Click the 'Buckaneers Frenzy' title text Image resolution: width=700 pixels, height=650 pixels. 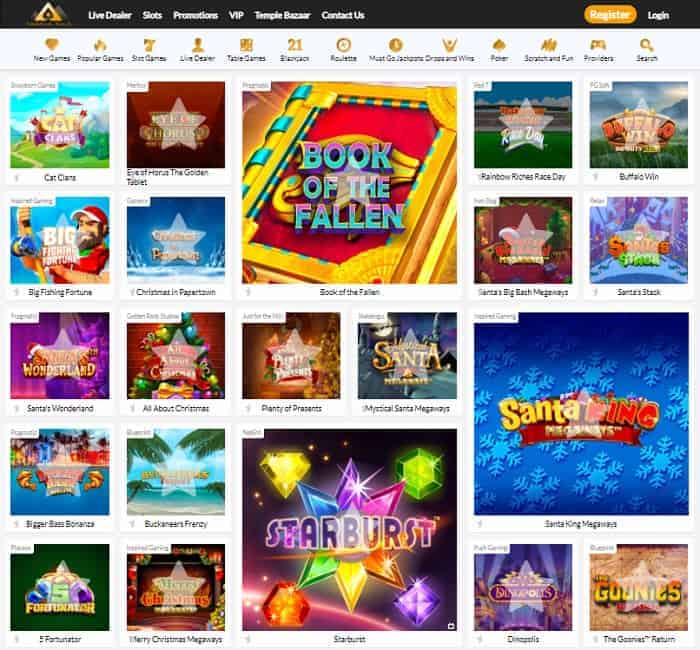coord(176,524)
